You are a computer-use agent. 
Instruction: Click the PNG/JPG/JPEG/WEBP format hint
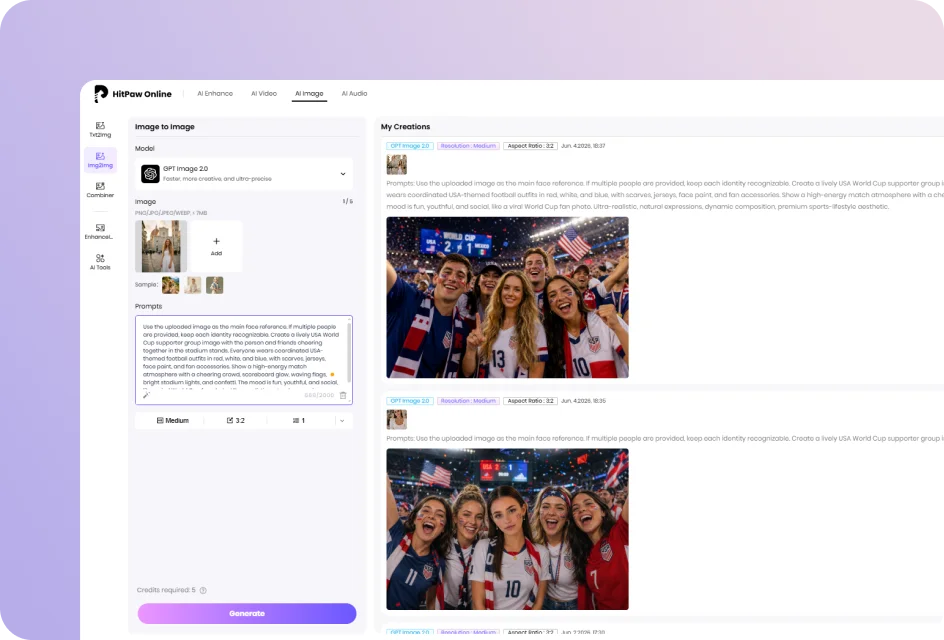(171, 213)
